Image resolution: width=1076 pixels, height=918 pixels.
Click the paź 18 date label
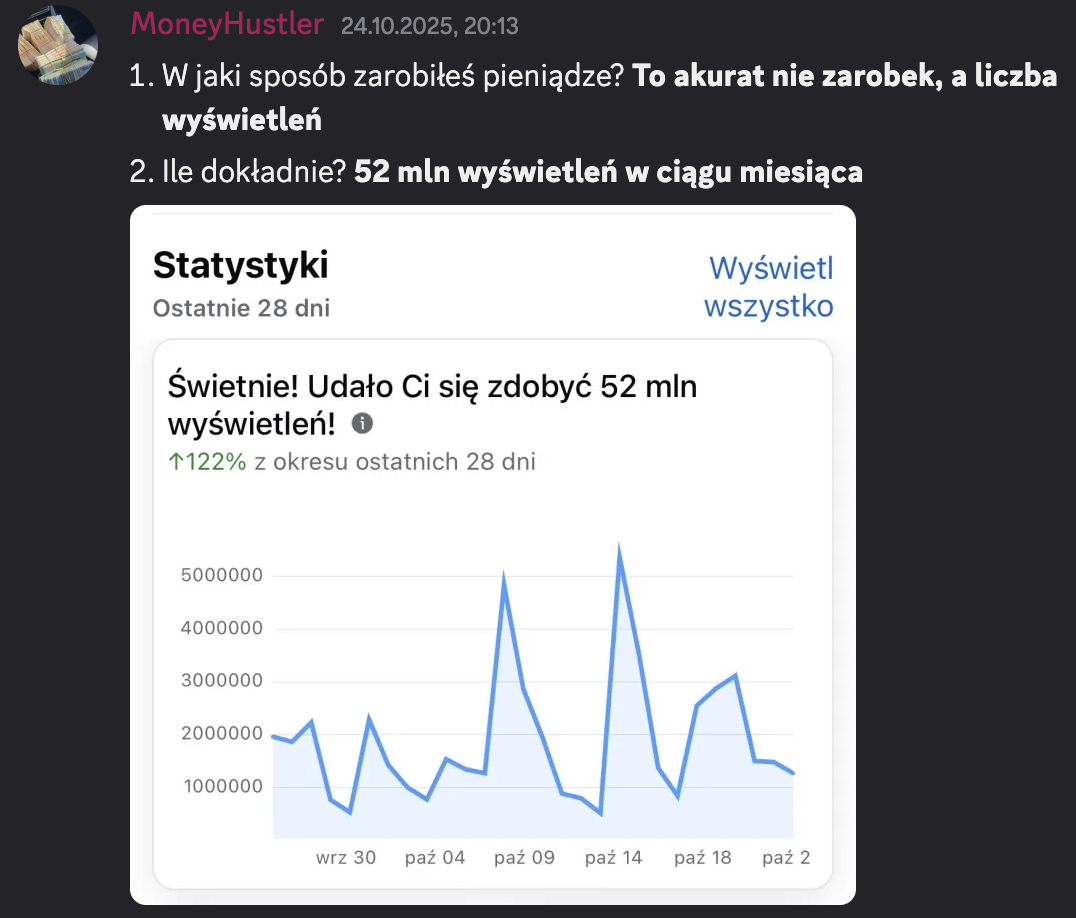point(704,858)
